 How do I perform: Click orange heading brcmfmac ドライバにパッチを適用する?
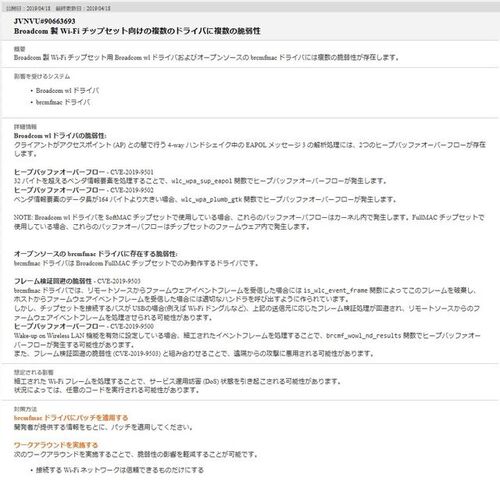[71, 418]
